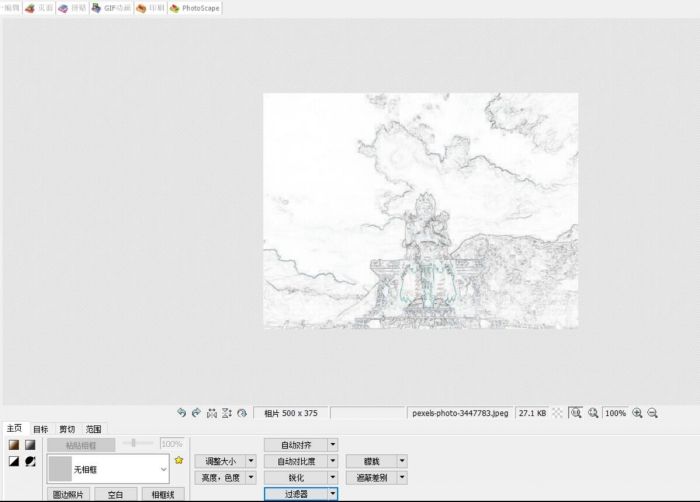This screenshot has height=502, width=700.
Task: Expand the 过滤器 filter dropdown arrow
Action: (333, 494)
